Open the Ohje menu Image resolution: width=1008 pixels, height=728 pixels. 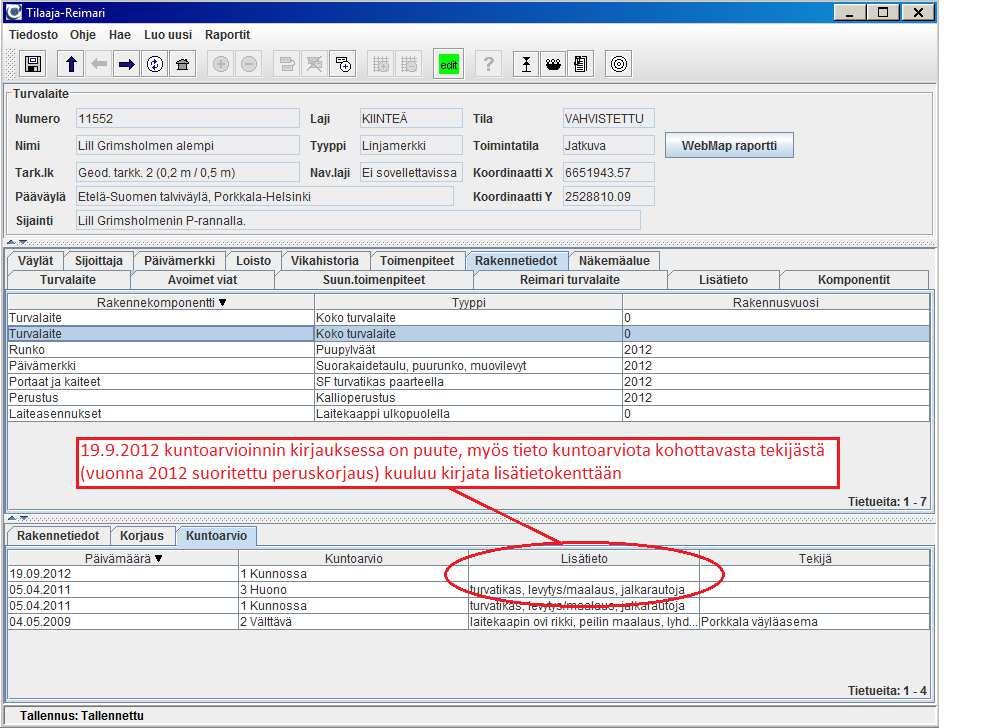83,35
